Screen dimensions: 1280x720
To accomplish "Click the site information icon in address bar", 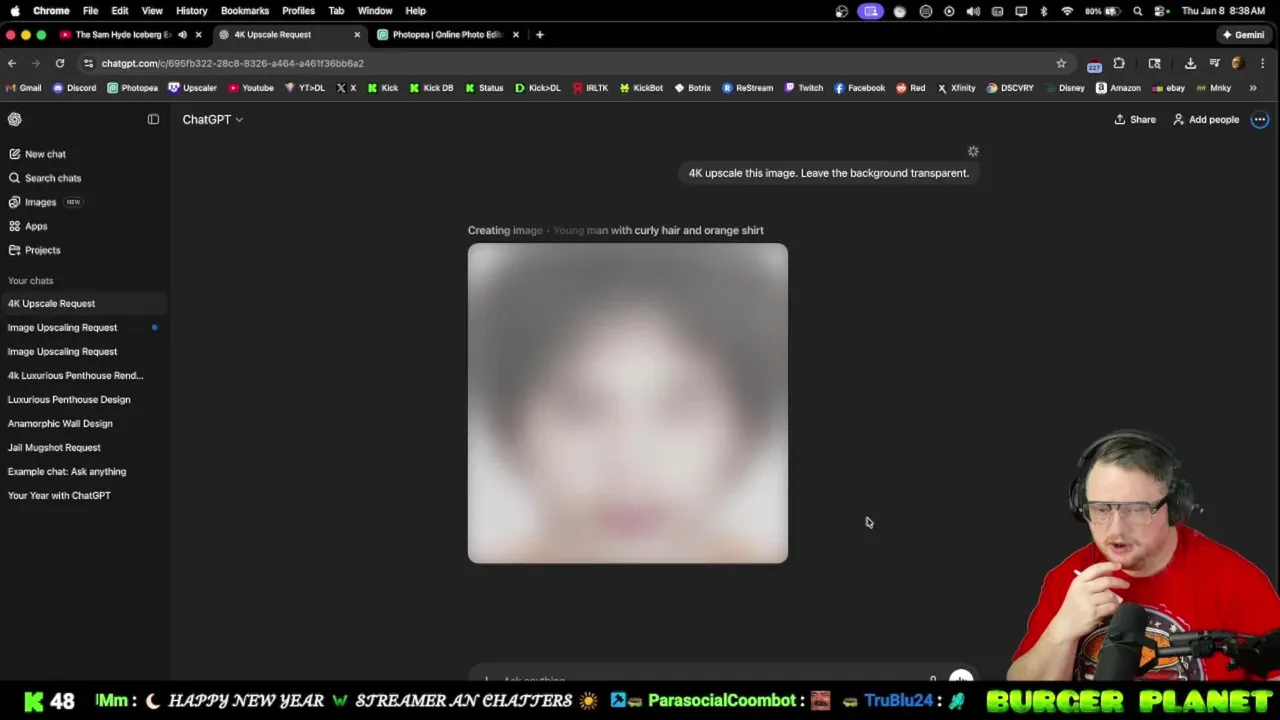I will click(88, 63).
